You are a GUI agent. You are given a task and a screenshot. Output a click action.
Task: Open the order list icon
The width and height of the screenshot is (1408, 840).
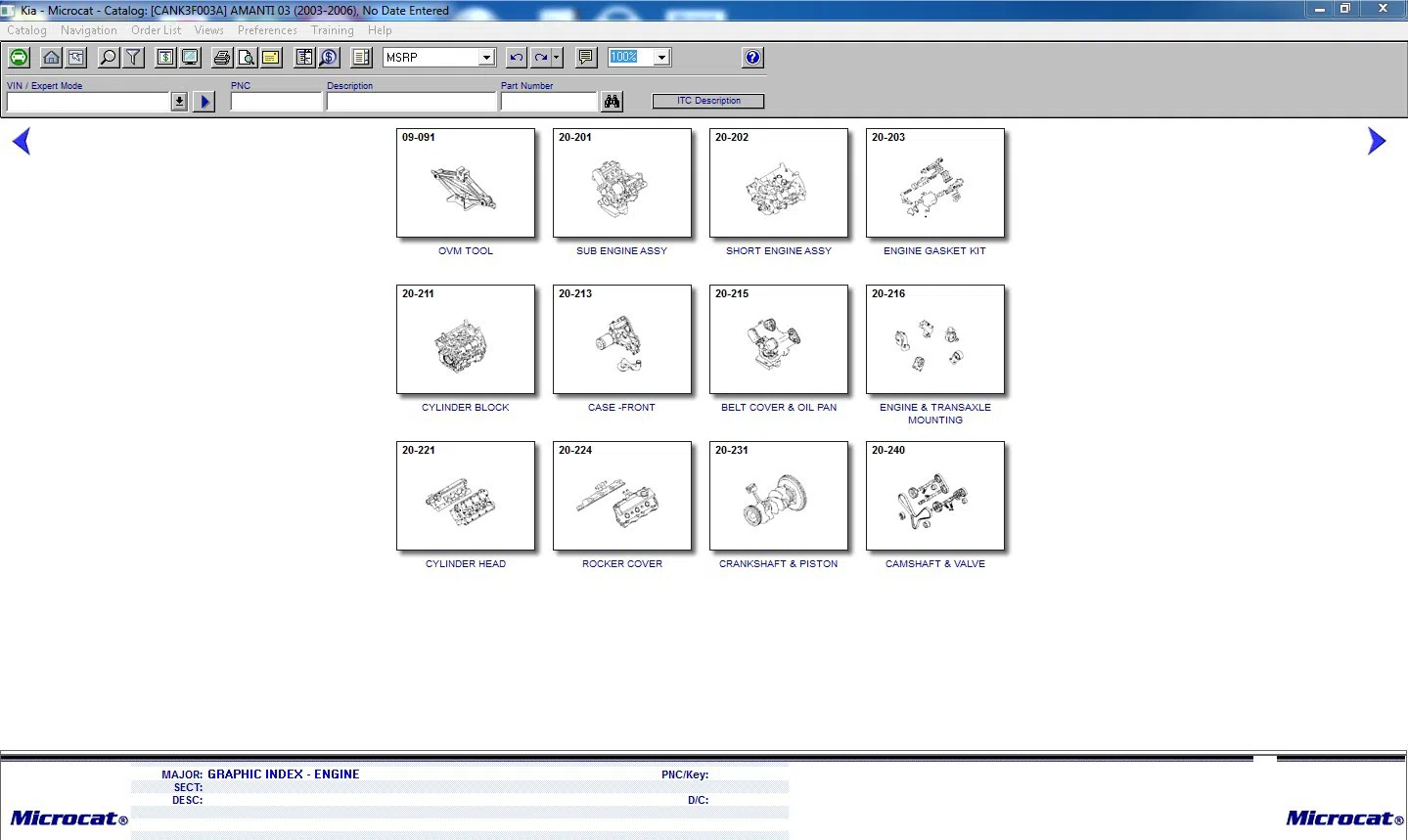[304, 58]
